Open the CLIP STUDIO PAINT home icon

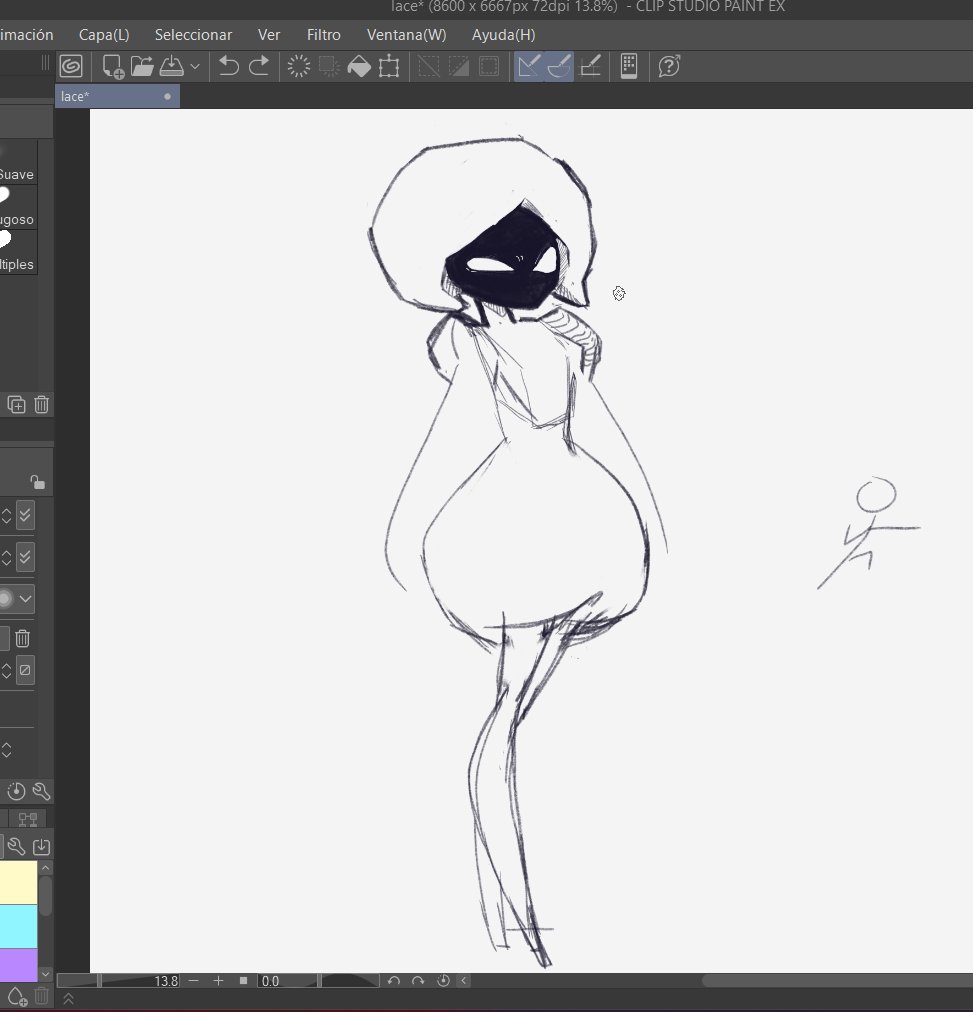(70, 66)
